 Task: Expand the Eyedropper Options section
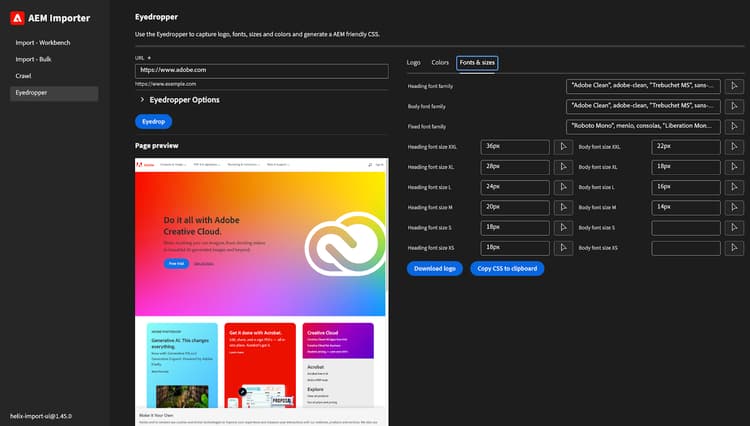(x=179, y=100)
